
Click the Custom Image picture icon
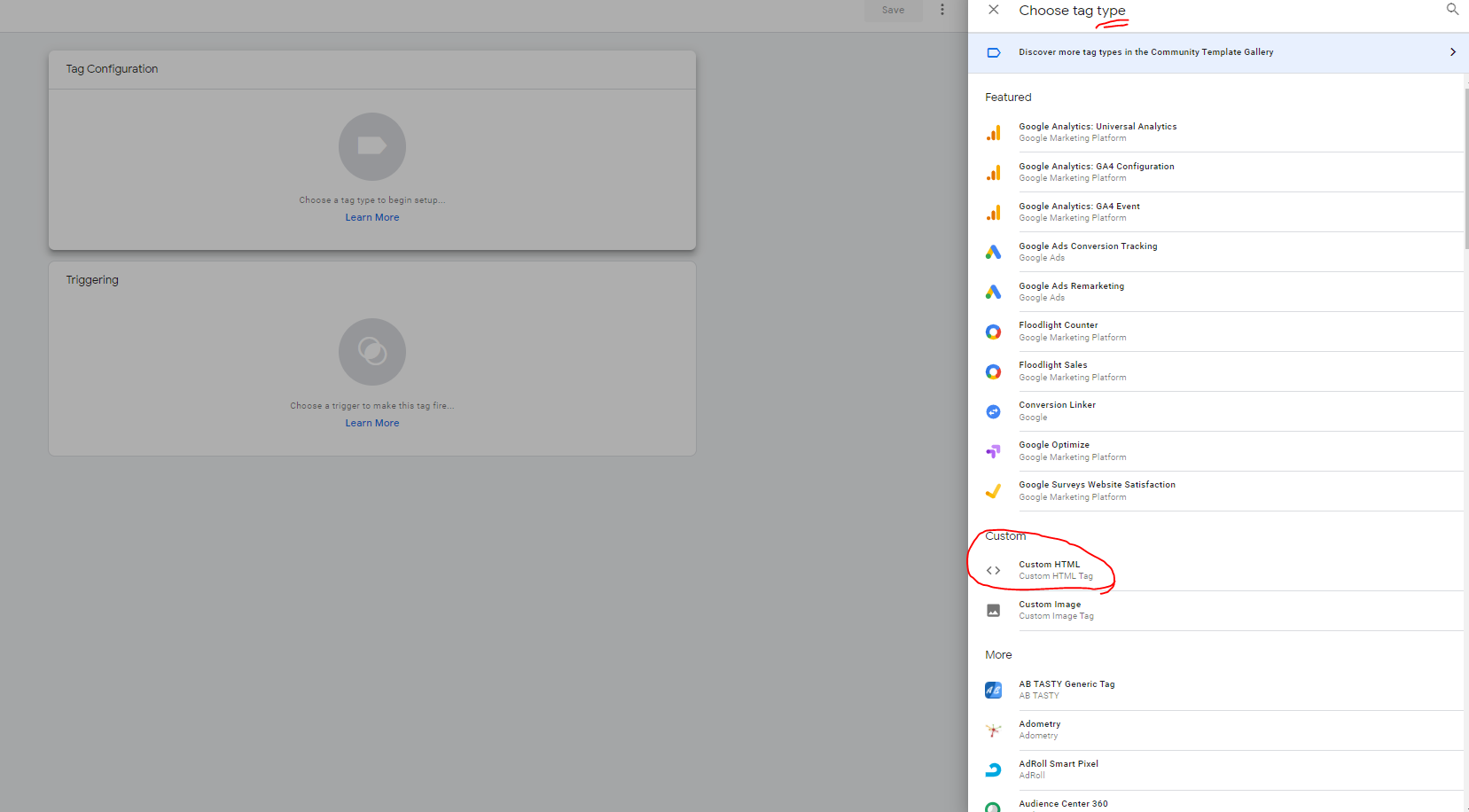tap(993, 611)
